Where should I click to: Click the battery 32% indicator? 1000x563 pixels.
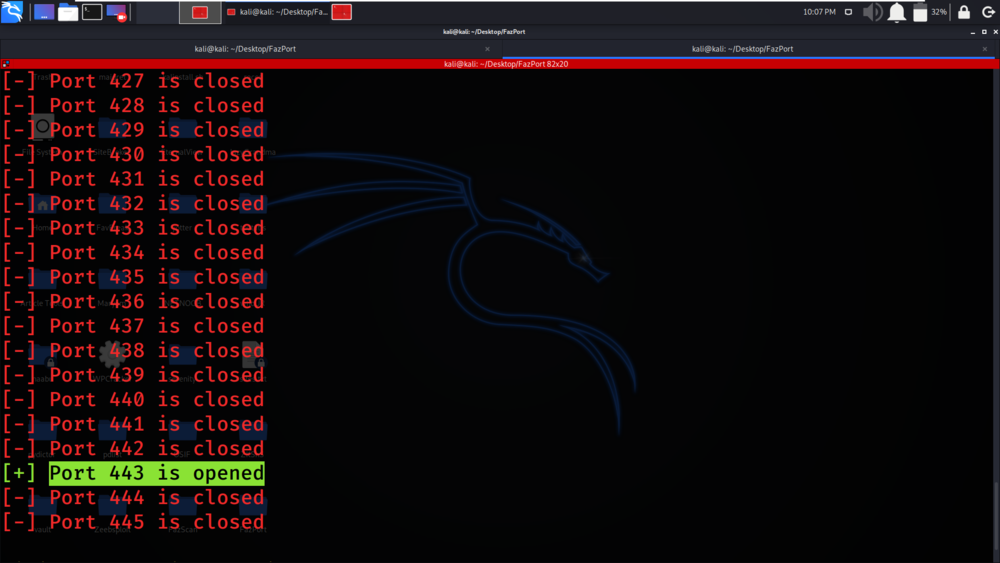coord(929,12)
